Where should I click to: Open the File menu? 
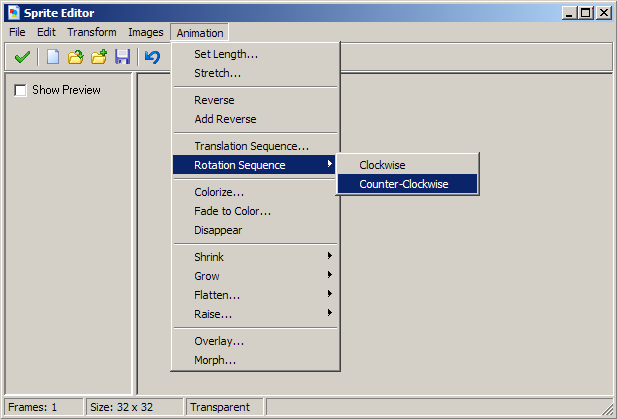(x=17, y=32)
